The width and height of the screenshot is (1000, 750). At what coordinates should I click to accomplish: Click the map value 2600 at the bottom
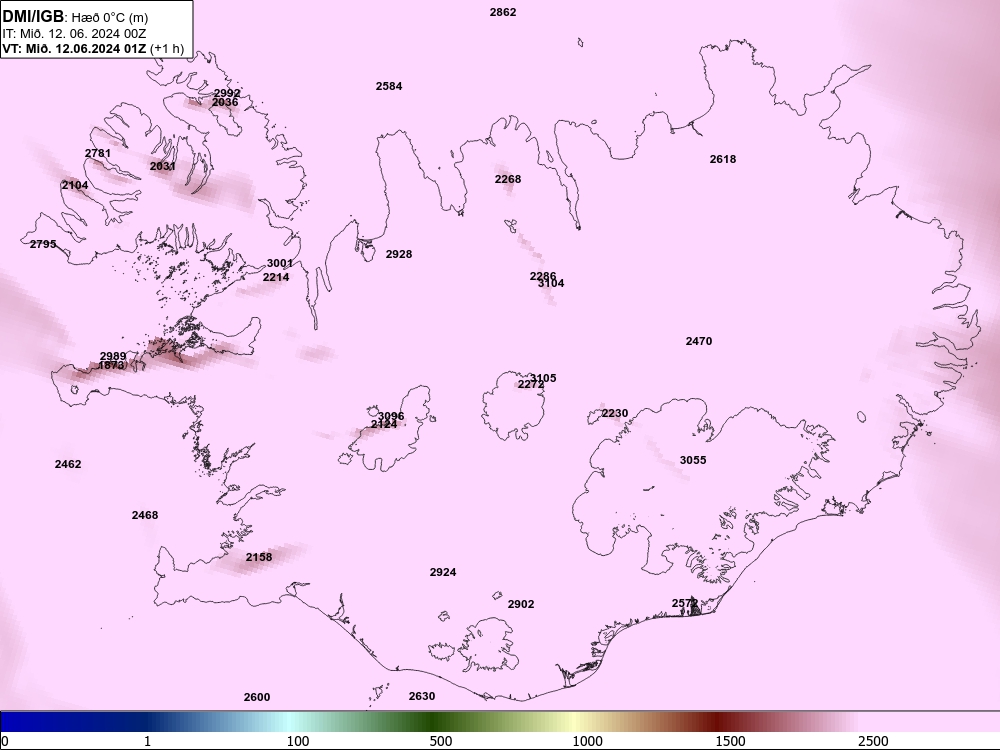[256, 697]
